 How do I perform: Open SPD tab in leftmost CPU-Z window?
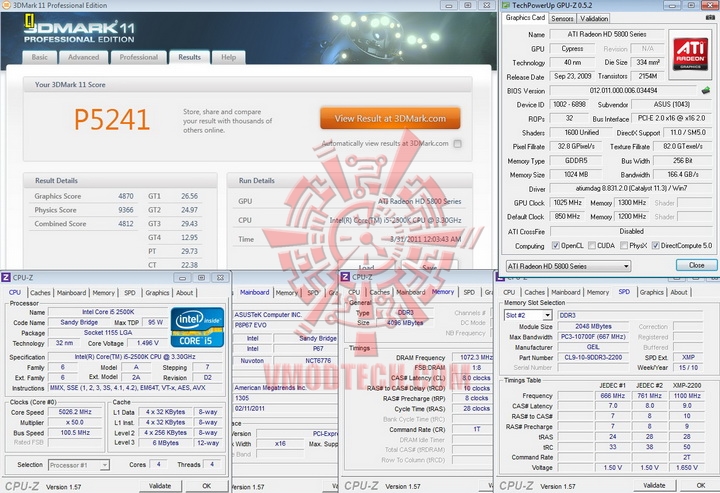[x=130, y=292]
